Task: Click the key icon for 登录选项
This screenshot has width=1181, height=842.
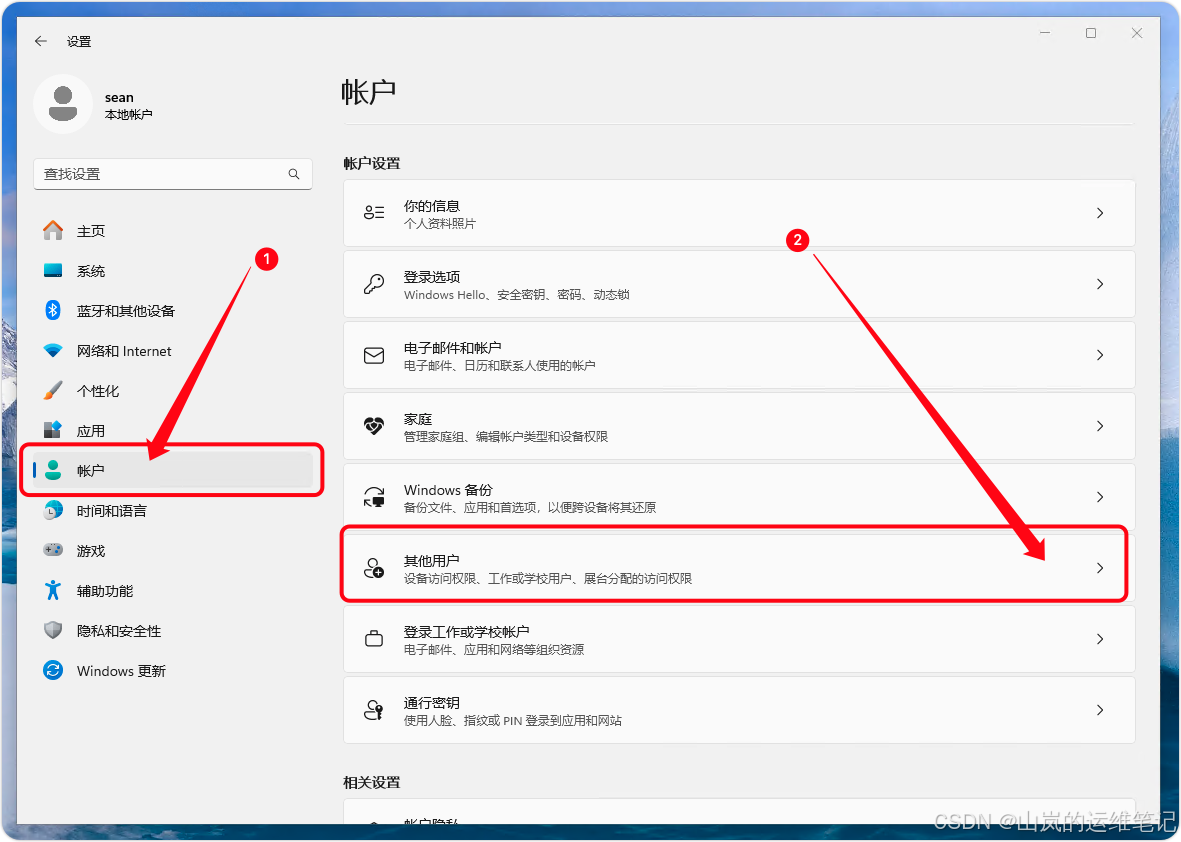Action: pyautogui.click(x=374, y=284)
